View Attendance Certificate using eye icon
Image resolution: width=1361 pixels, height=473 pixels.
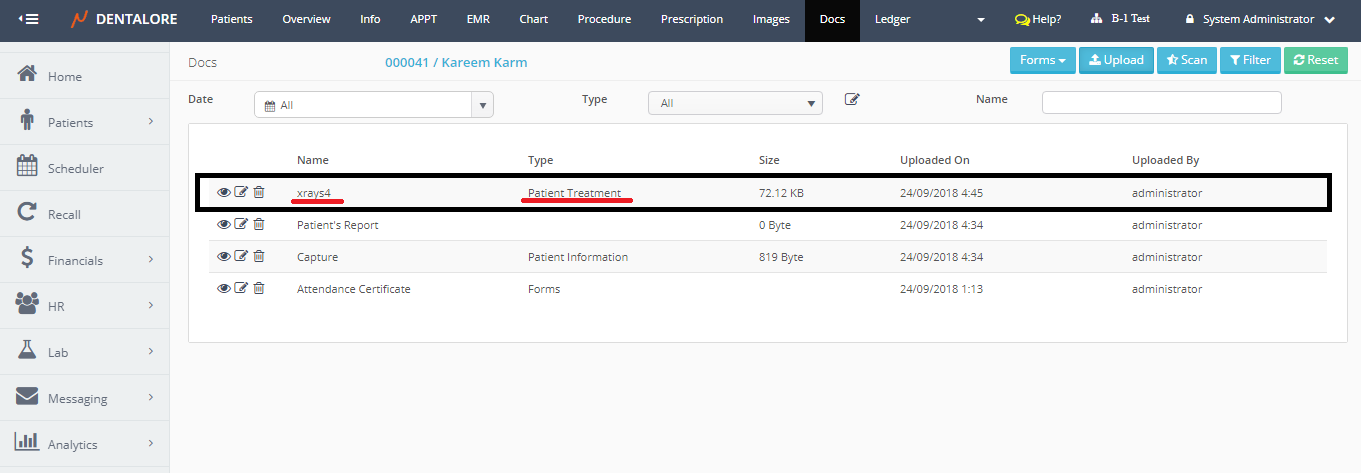click(224, 289)
